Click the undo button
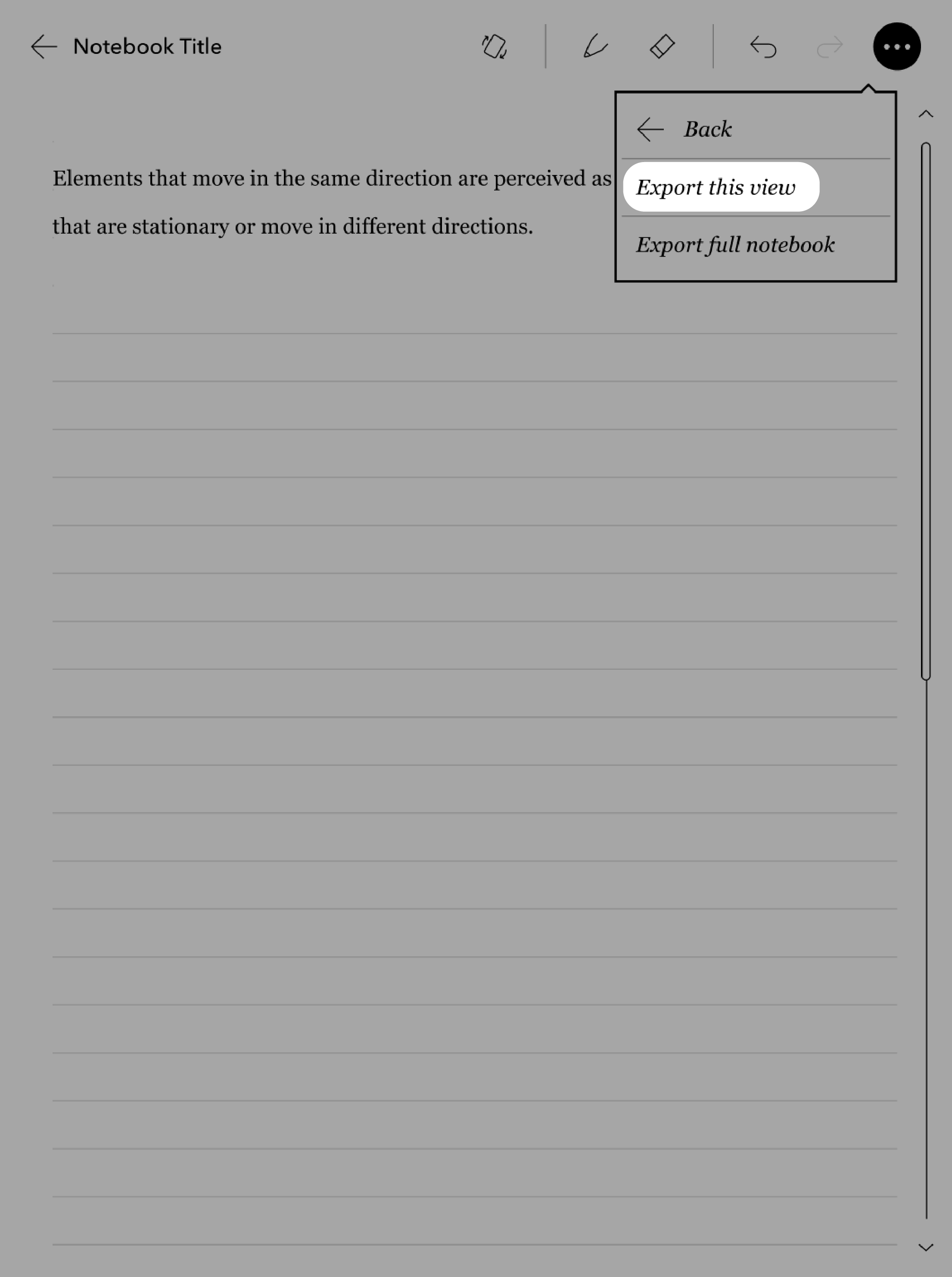The height and width of the screenshot is (1277, 952). tap(762, 46)
